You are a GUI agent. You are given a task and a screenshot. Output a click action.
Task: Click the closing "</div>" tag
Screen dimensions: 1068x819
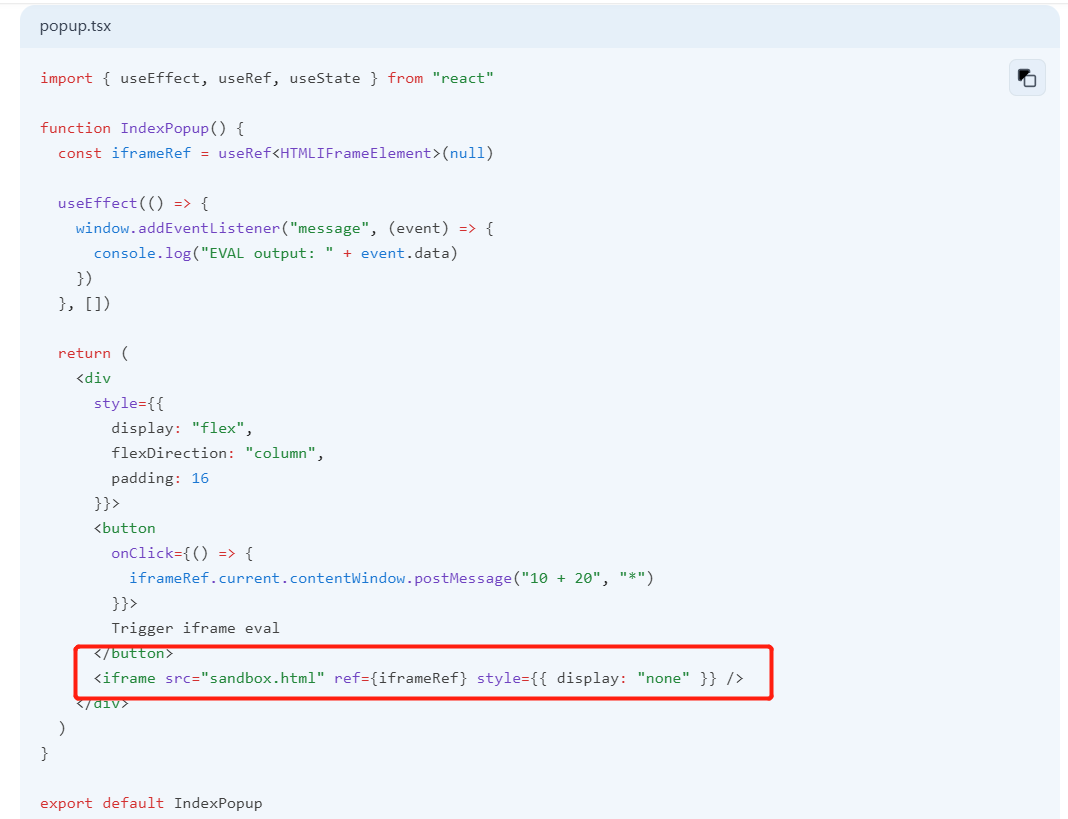(102, 703)
